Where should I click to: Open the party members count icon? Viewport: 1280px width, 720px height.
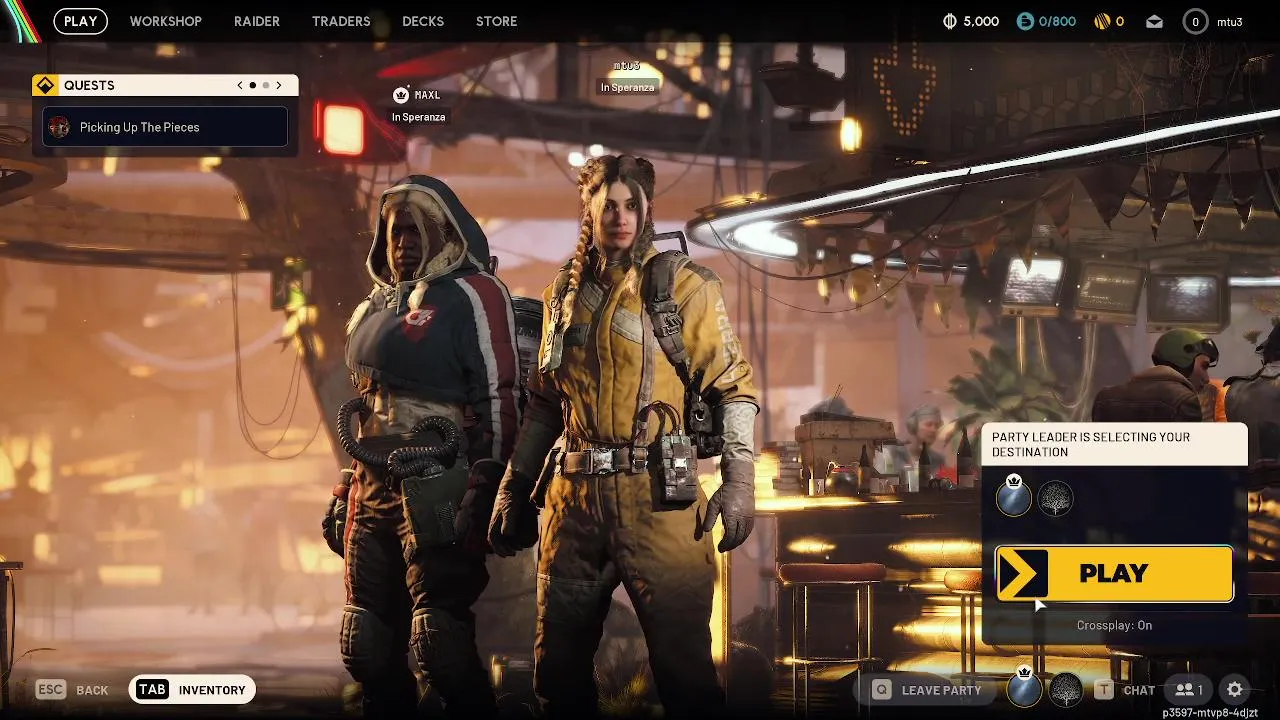point(1190,690)
